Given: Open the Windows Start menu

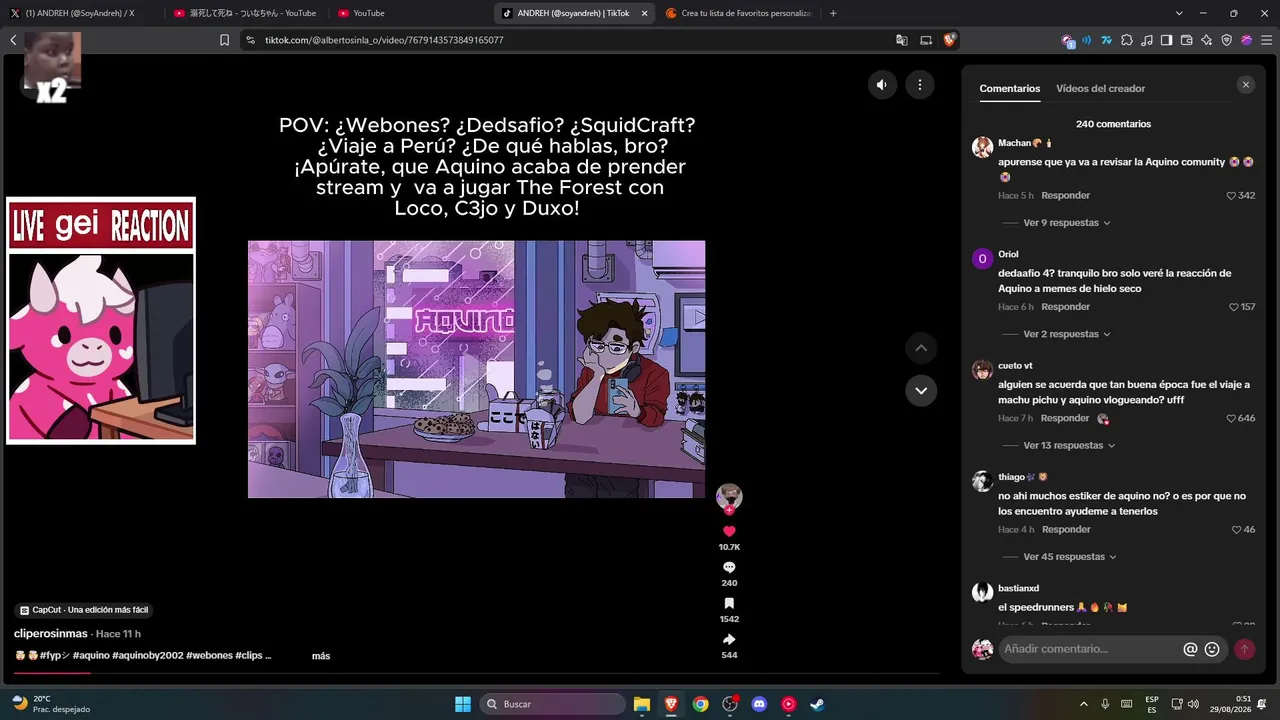Looking at the screenshot, I should (x=463, y=704).
